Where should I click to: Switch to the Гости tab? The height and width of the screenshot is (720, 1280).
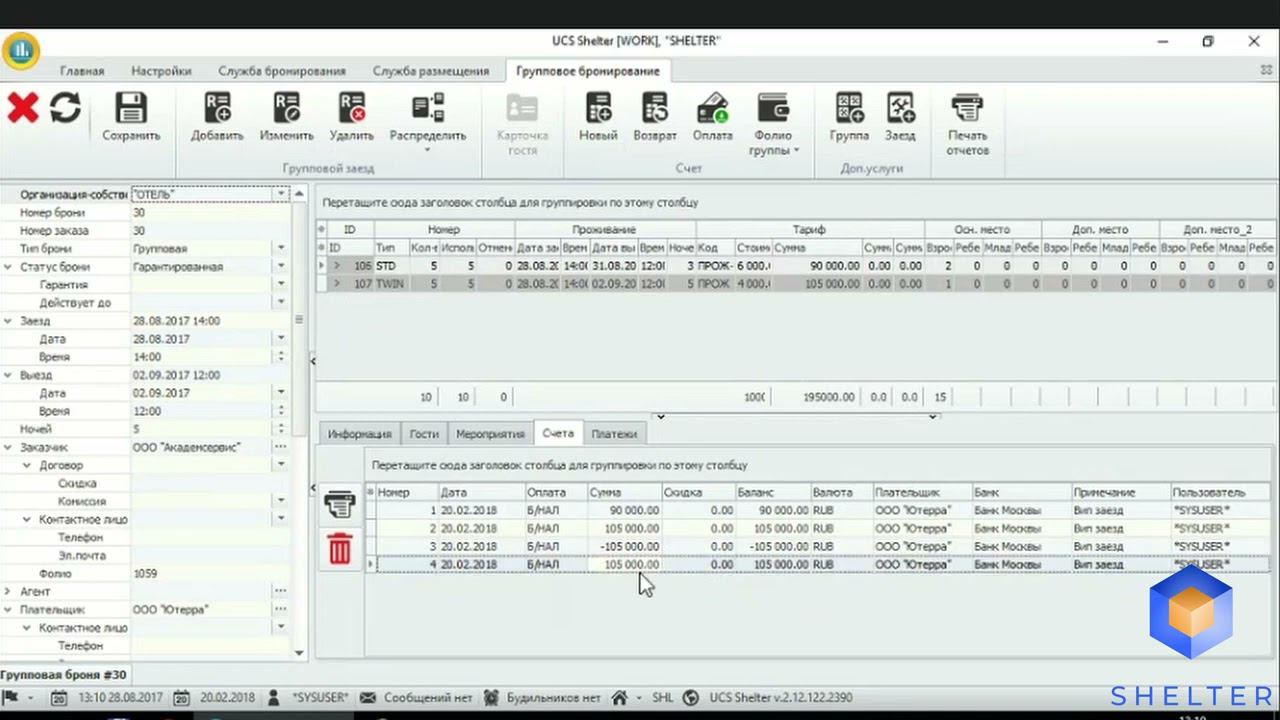tap(424, 434)
